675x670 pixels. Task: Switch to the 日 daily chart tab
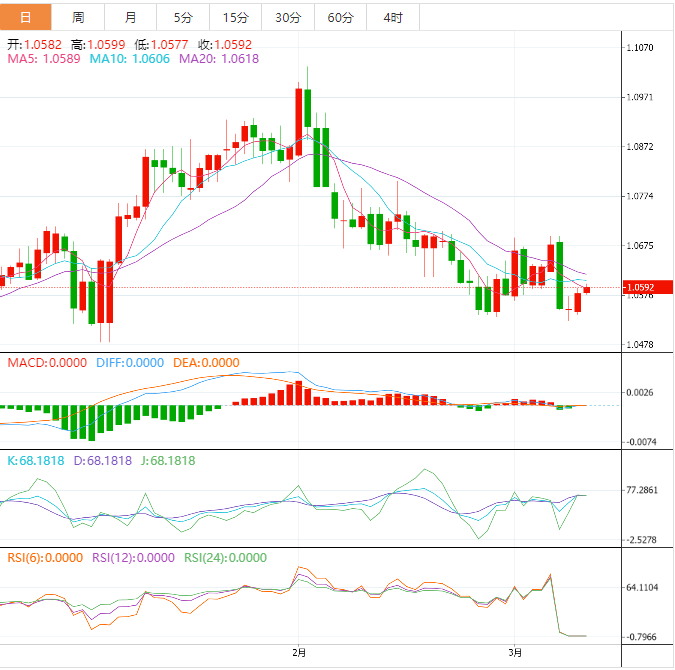(x=25, y=17)
